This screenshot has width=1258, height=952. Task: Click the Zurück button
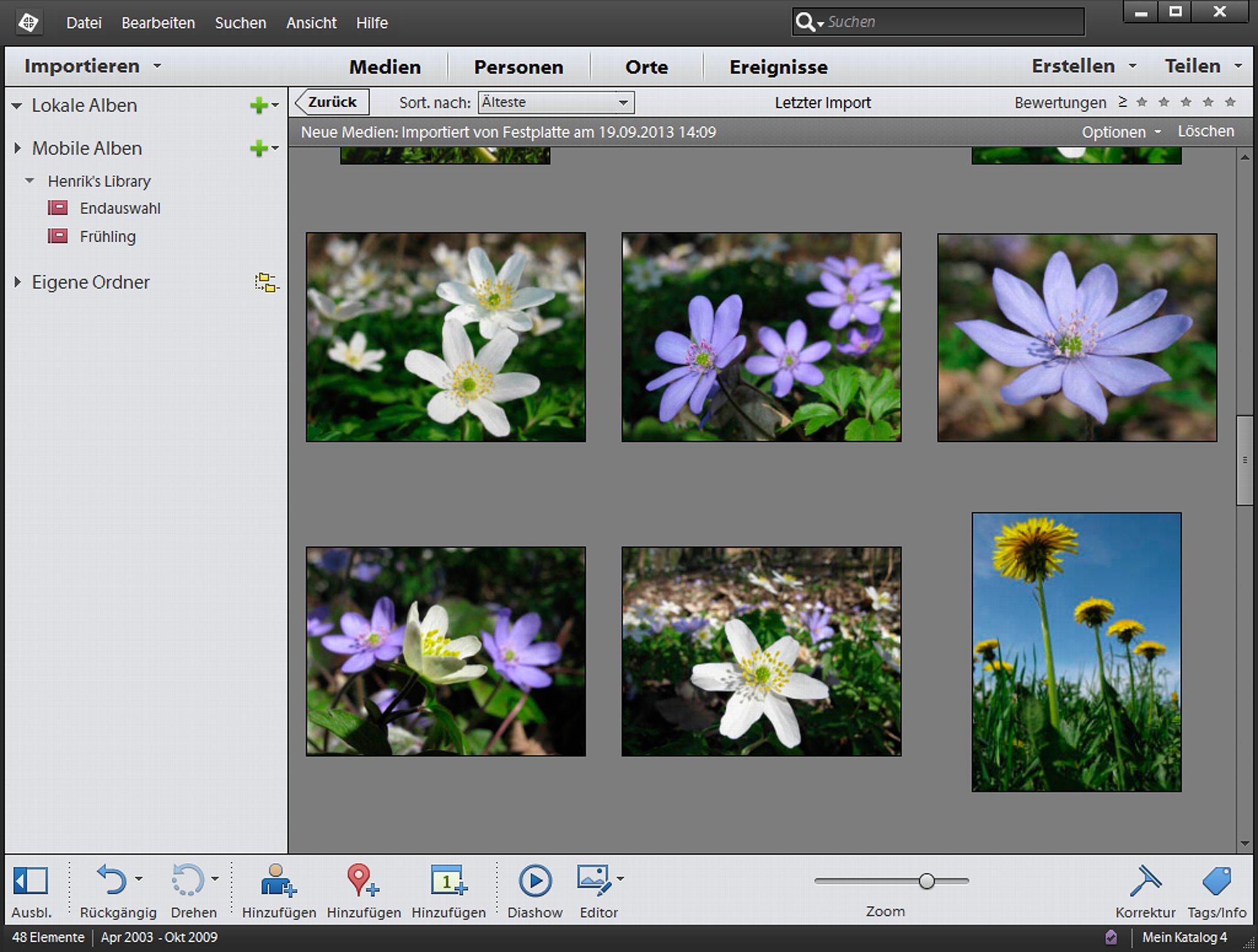tap(332, 102)
